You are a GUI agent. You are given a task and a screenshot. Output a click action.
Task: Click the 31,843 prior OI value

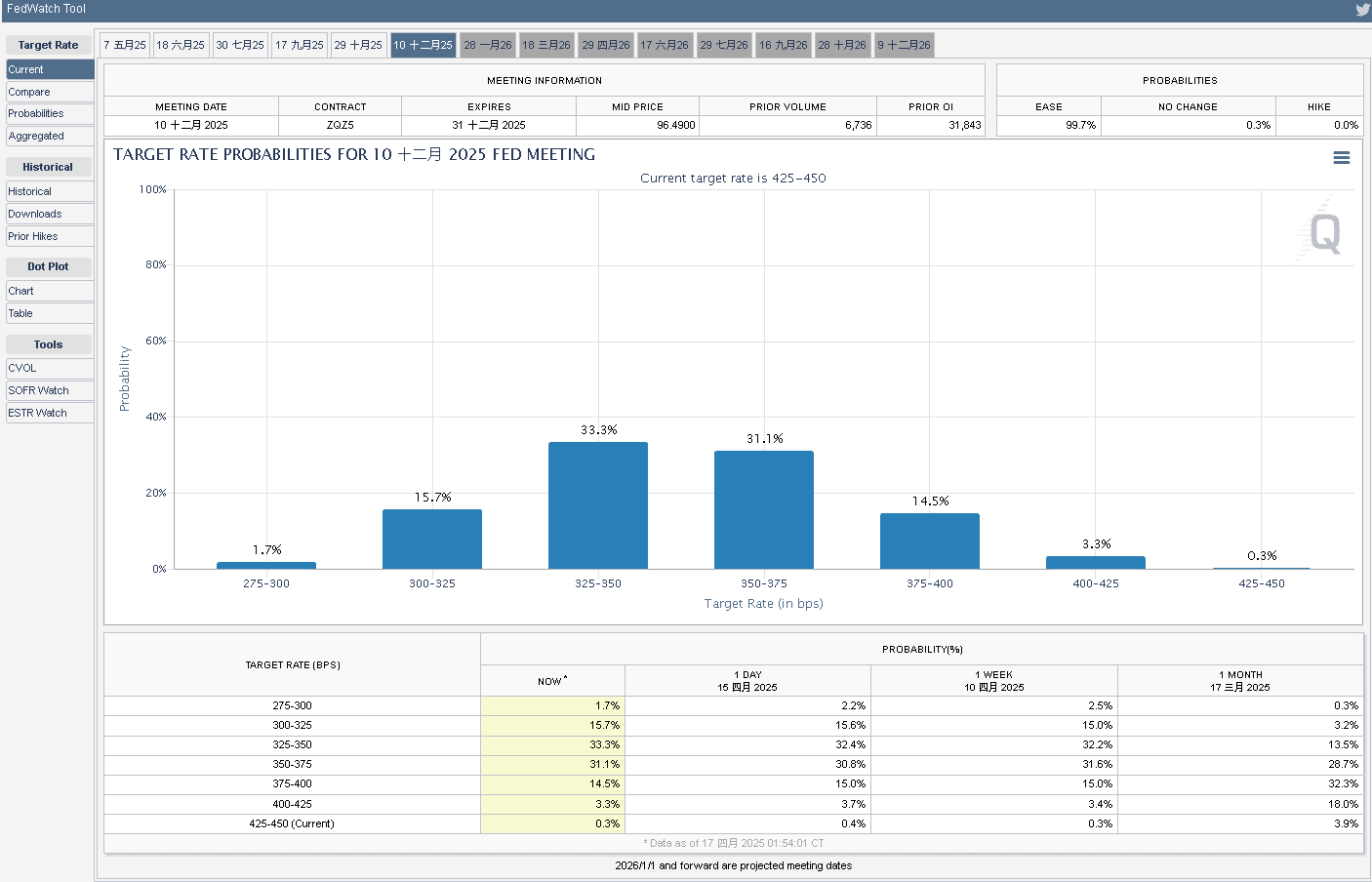click(x=965, y=125)
